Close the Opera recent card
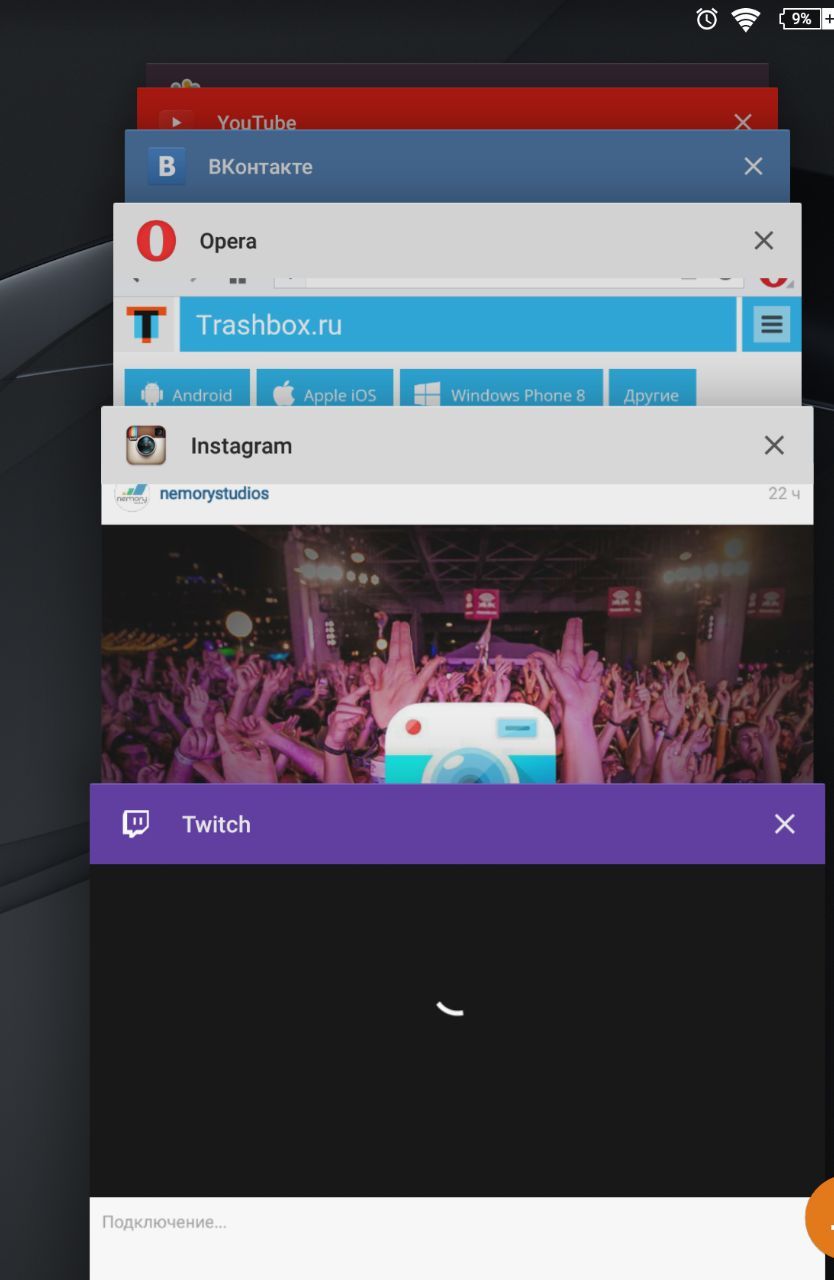 (763, 240)
